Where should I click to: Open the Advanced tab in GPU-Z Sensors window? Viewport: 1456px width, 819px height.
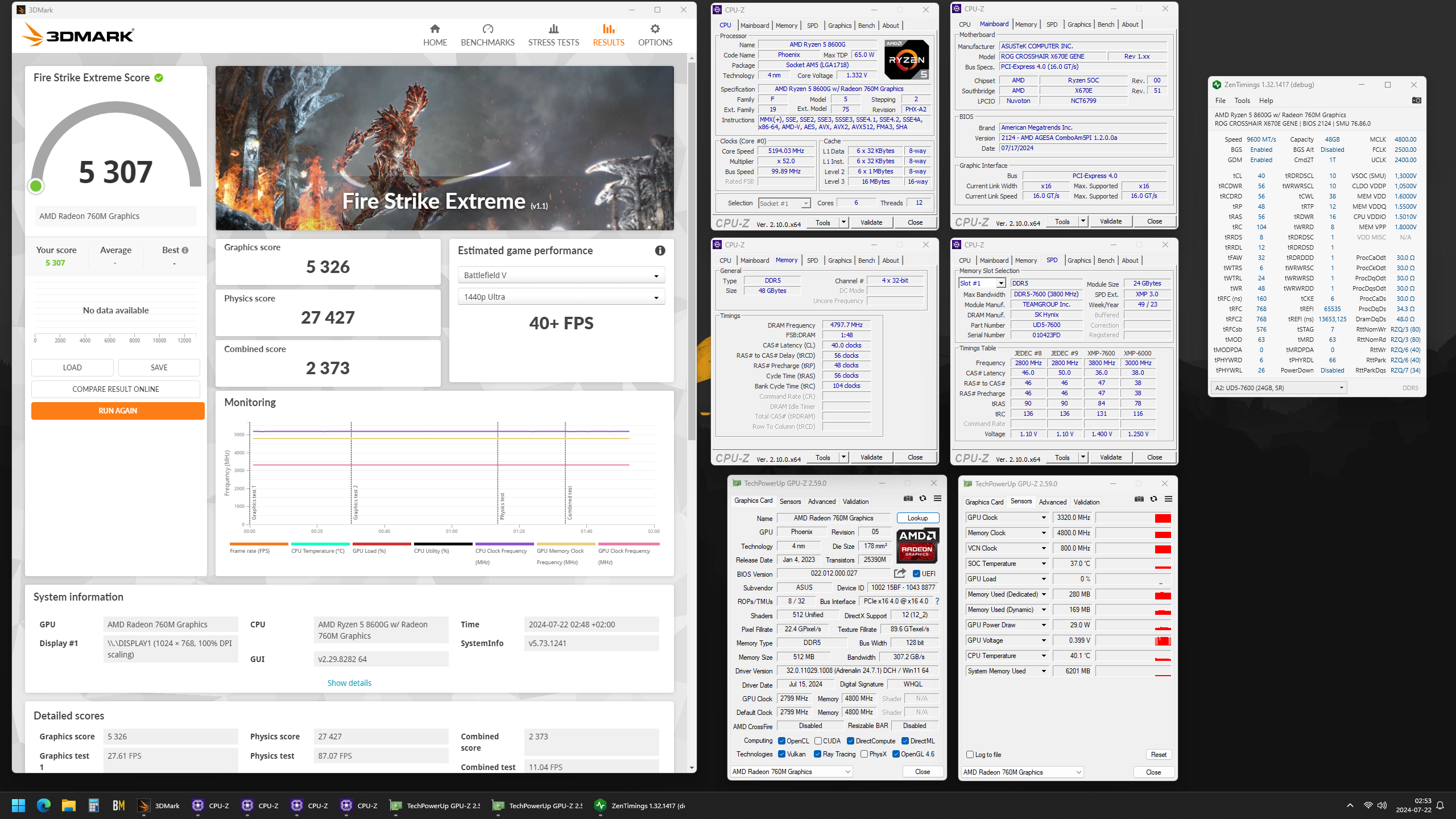pyautogui.click(x=1052, y=502)
